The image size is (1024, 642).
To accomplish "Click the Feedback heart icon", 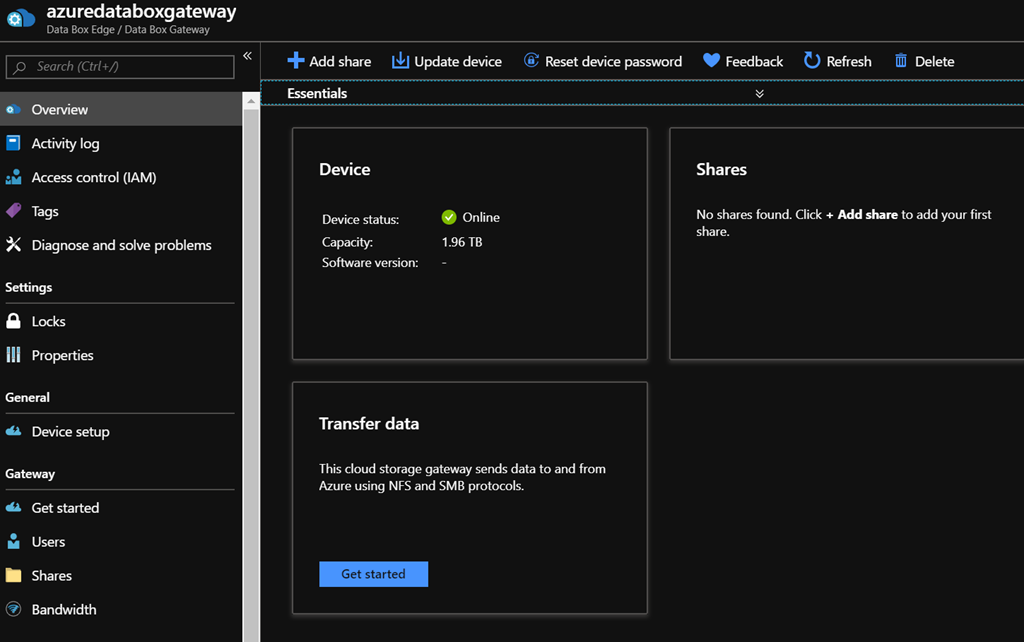I will (711, 61).
